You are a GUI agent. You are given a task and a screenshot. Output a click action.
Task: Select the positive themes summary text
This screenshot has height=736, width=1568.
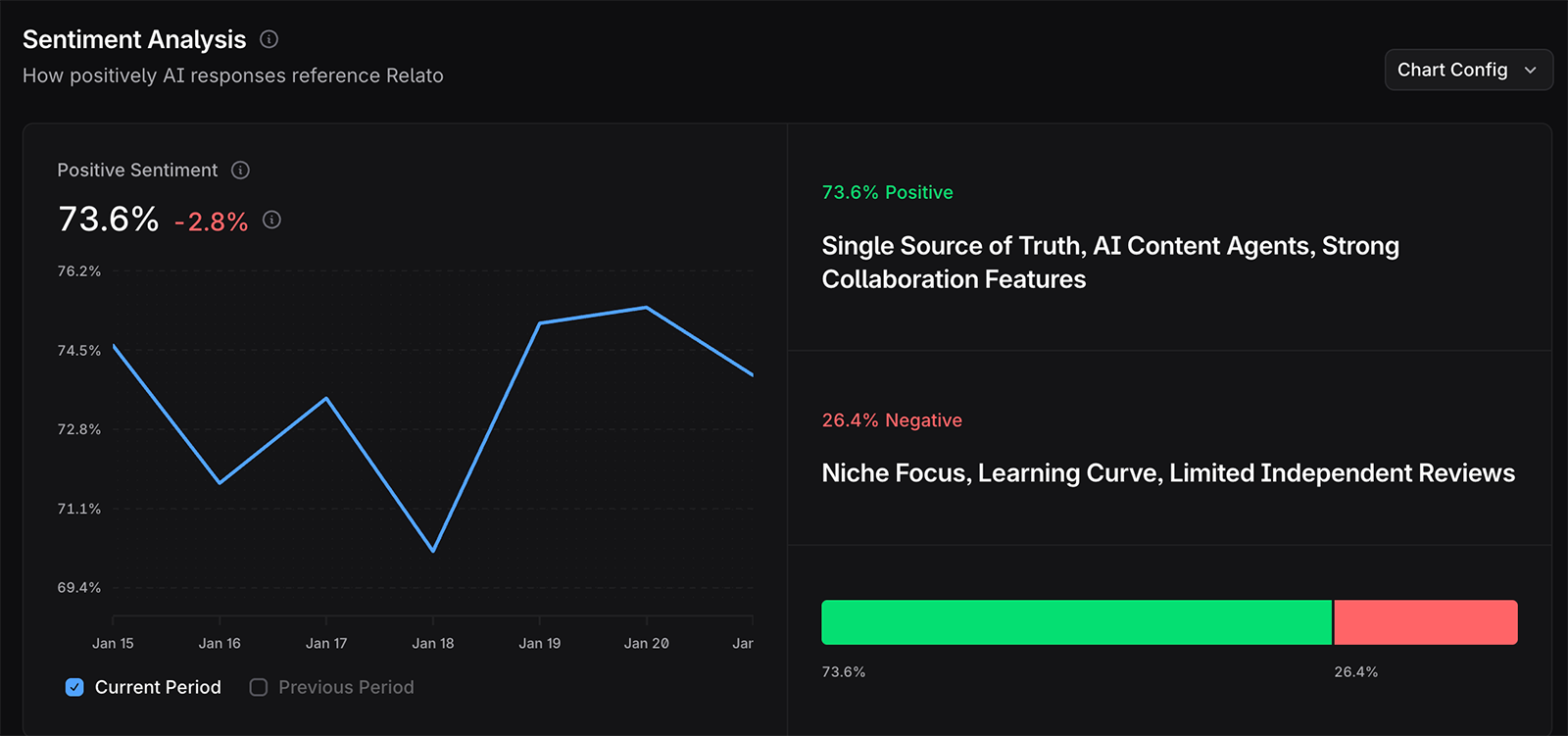1110,262
